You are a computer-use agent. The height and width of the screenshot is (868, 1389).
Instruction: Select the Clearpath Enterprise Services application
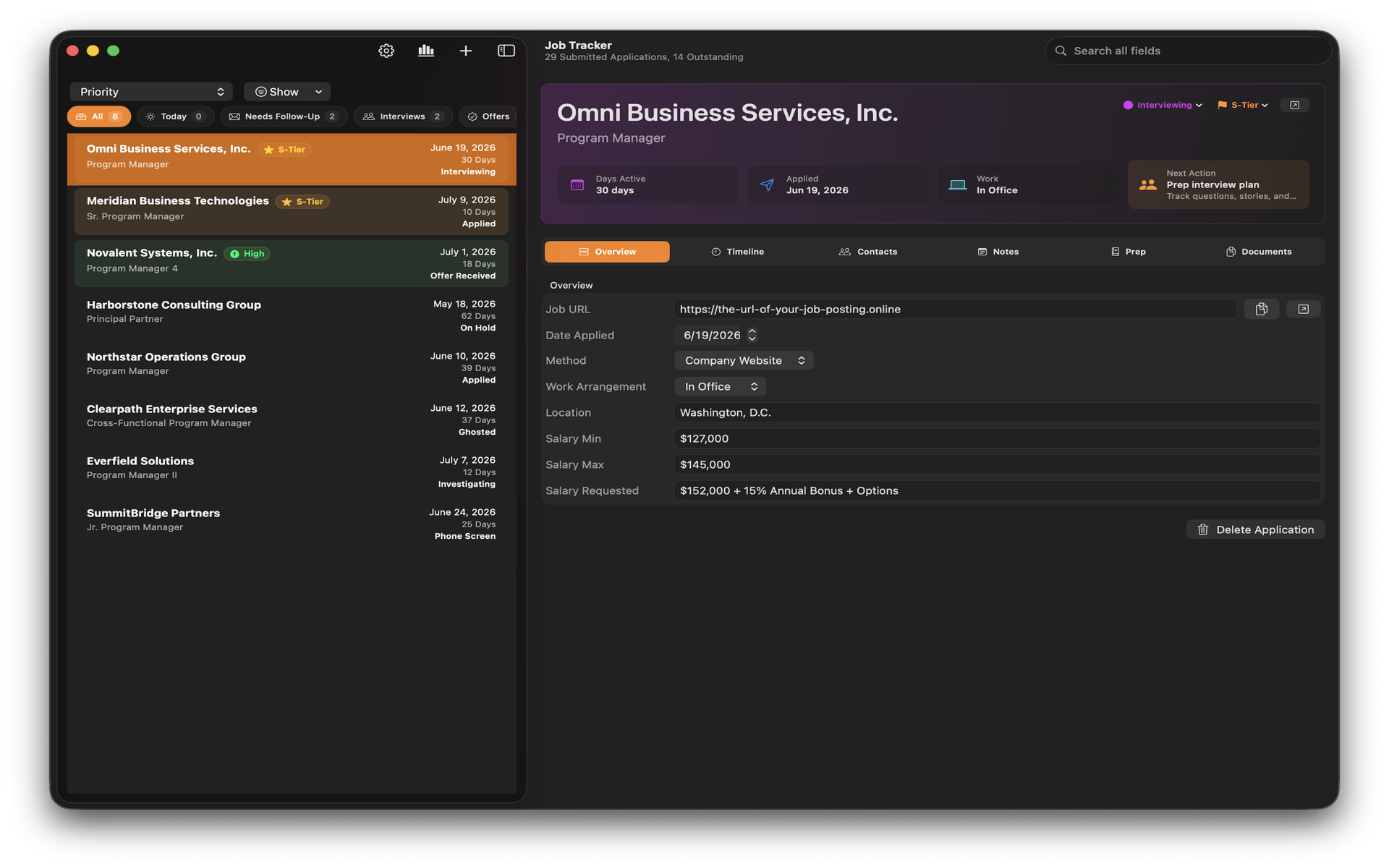point(292,420)
